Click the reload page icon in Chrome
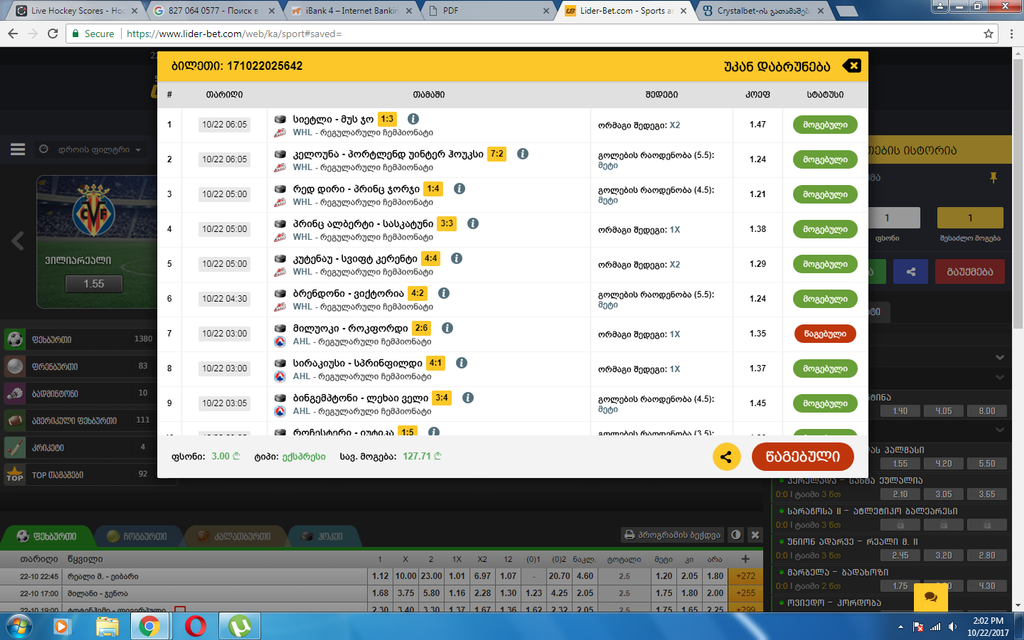The height and width of the screenshot is (640, 1024). [x=53, y=33]
